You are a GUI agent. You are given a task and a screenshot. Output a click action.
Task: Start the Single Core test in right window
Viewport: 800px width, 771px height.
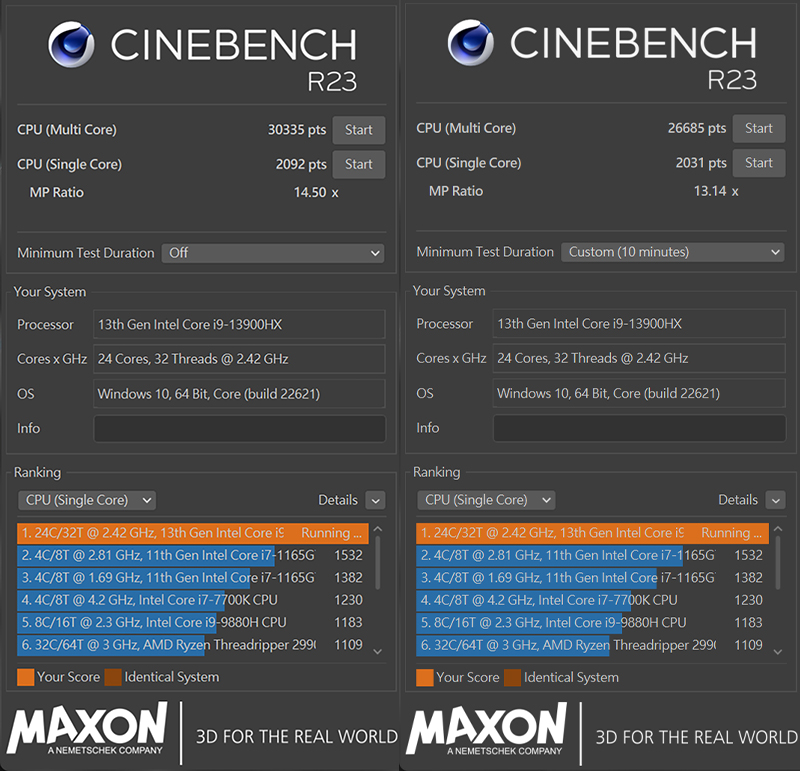pos(759,163)
